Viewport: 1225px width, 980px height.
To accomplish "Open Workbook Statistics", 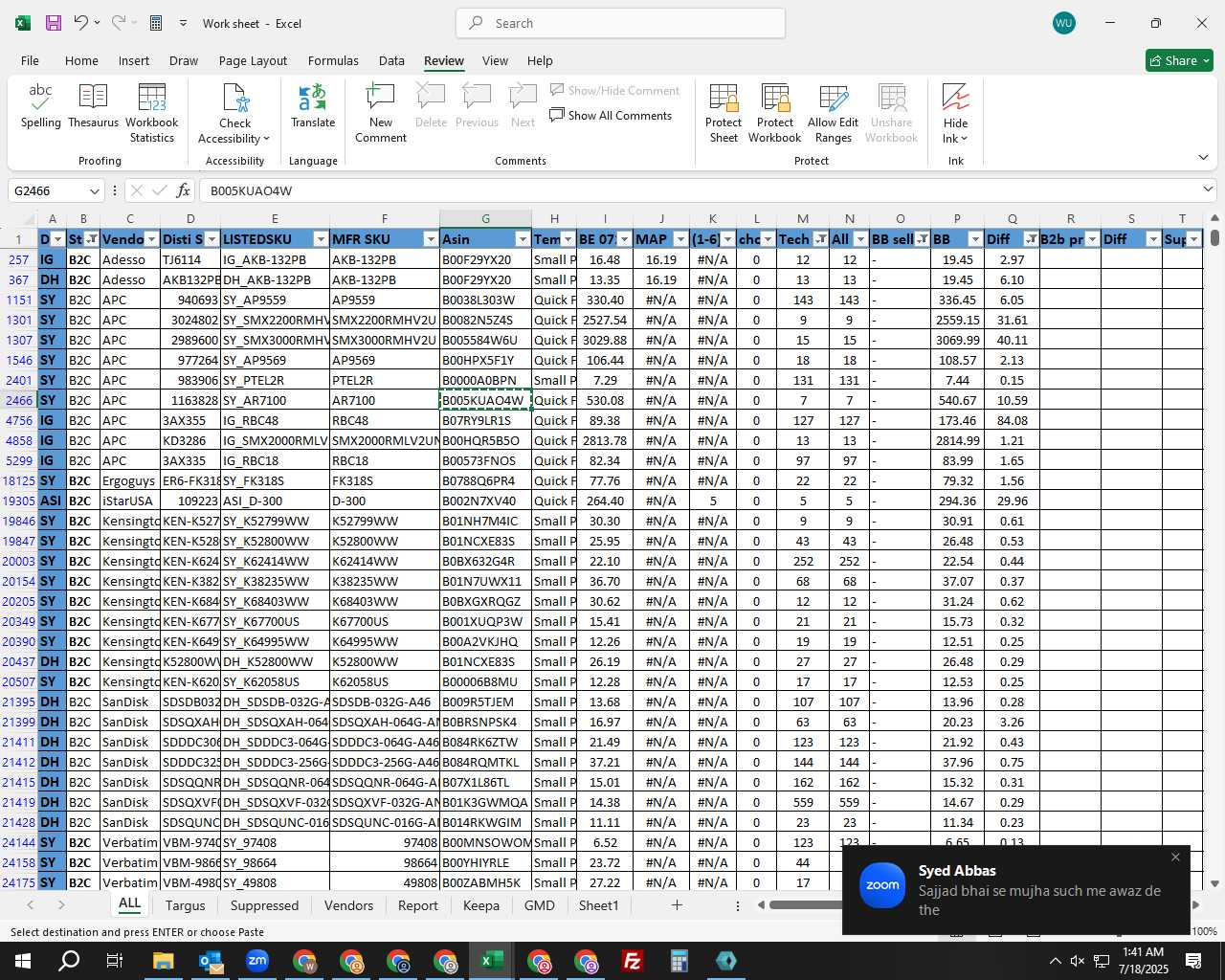I will point(151,113).
